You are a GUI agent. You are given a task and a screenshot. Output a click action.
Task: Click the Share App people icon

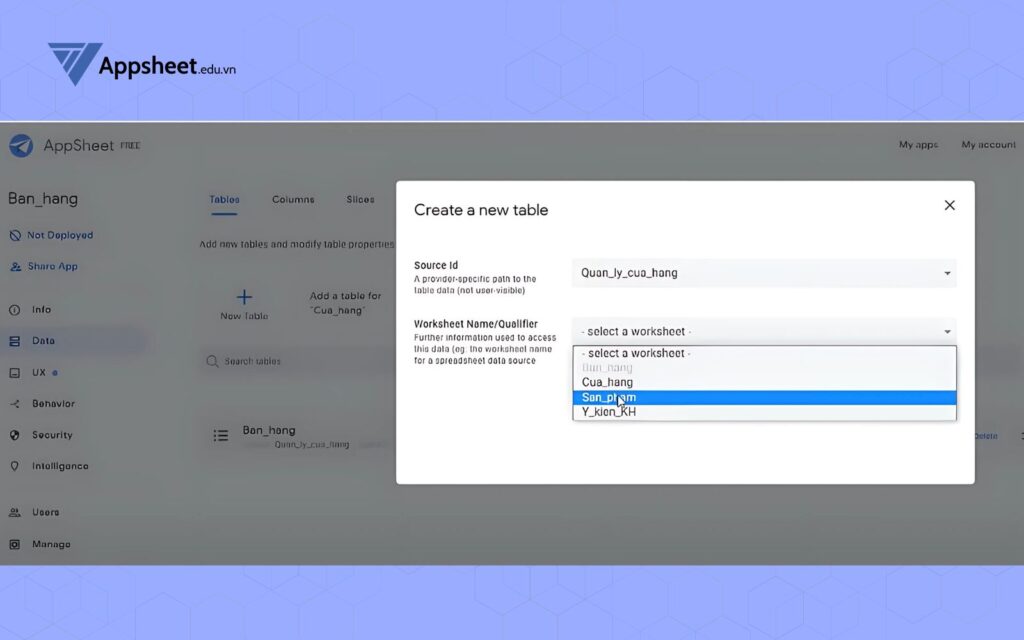[15, 267]
